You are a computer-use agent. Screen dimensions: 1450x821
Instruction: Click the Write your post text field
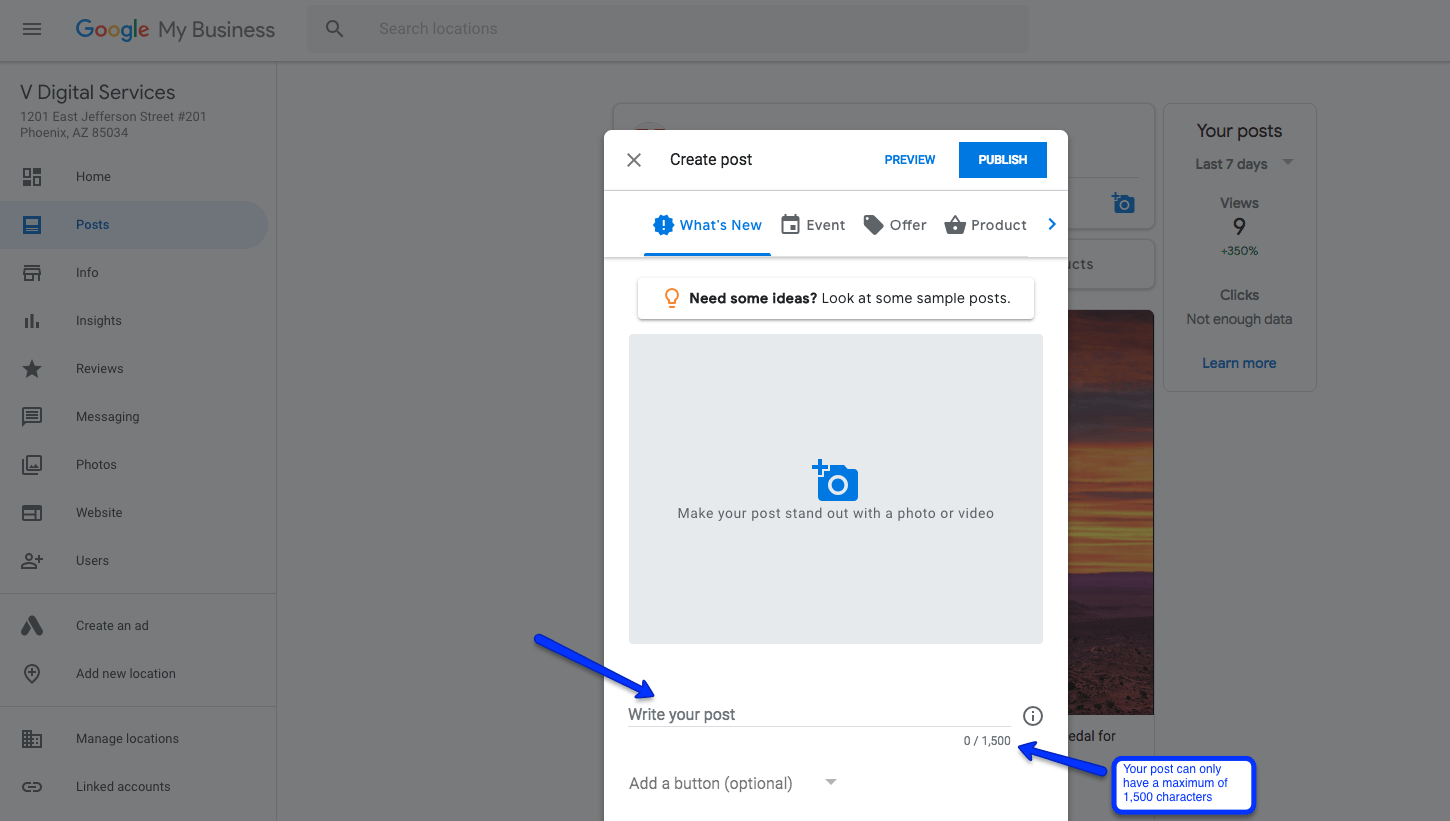[x=819, y=715]
